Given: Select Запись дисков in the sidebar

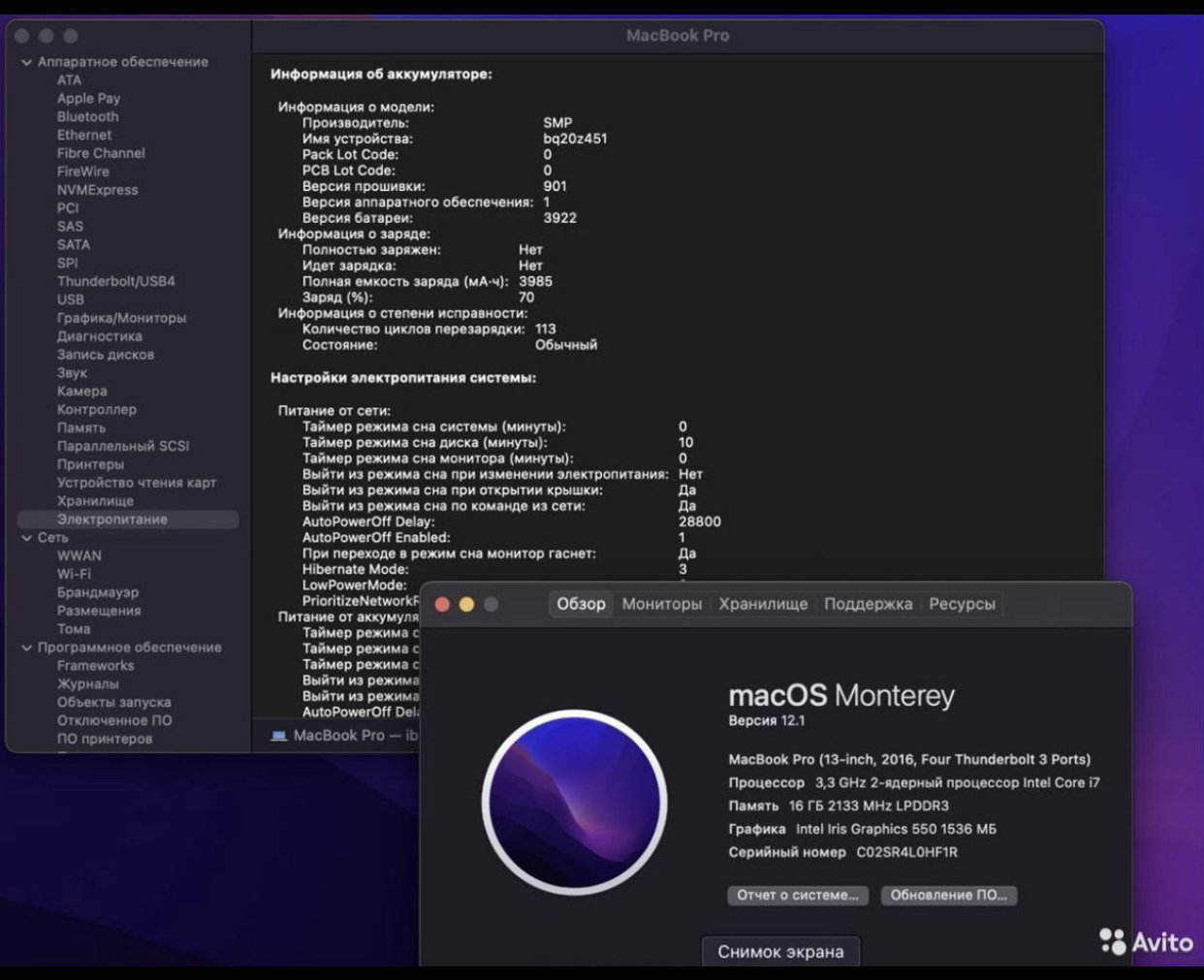Looking at the screenshot, I should point(105,355).
